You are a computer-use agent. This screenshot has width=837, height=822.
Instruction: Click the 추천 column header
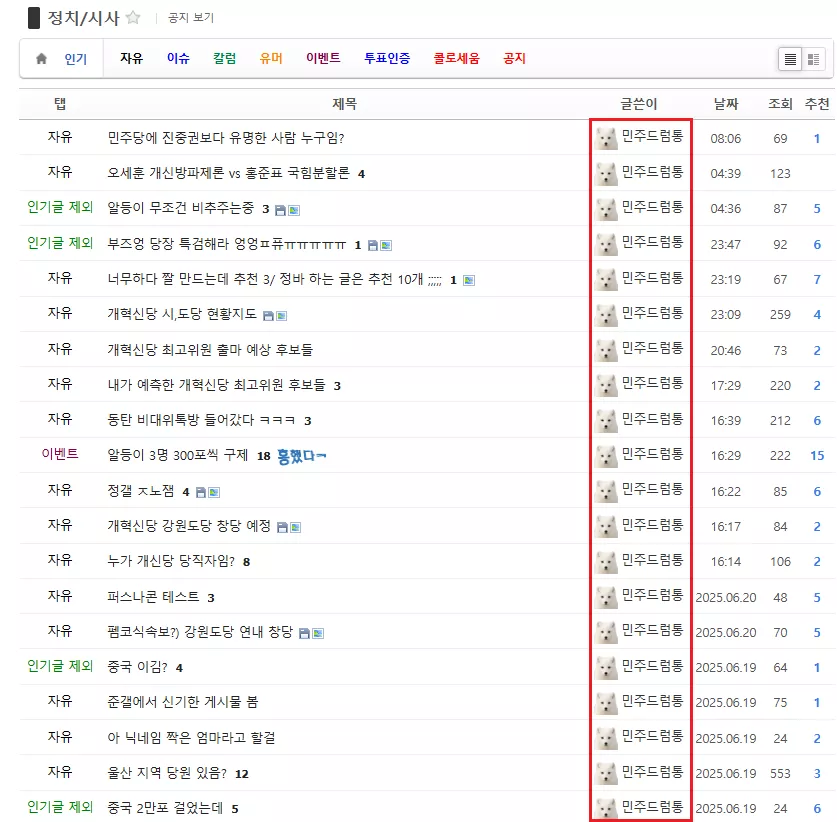pos(817,104)
